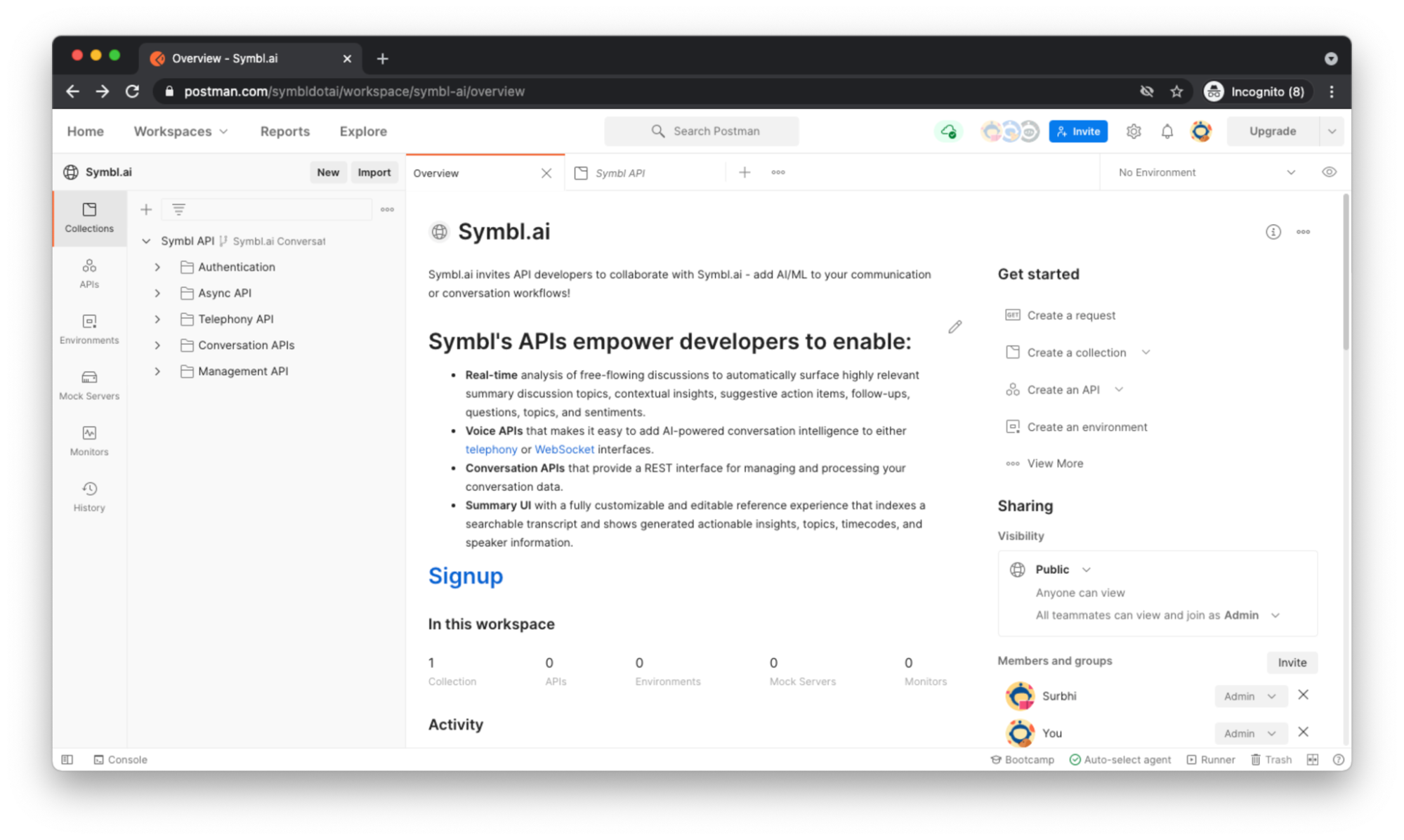The width and height of the screenshot is (1404, 840).
Task: Remove Surbhi from members
Action: pyautogui.click(x=1303, y=695)
